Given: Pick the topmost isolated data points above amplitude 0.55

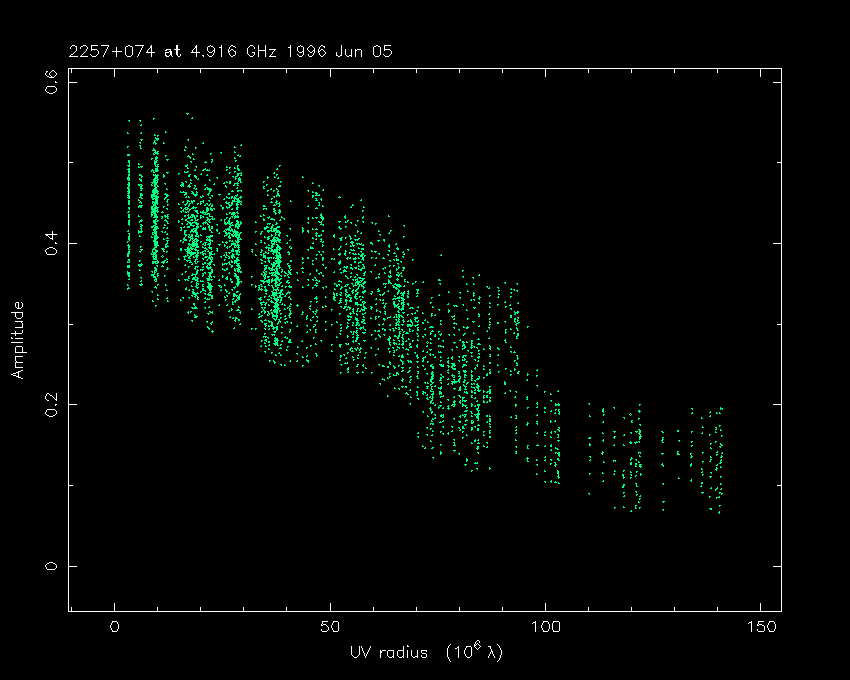Looking at the screenshot, I should (x=189, y=116).
